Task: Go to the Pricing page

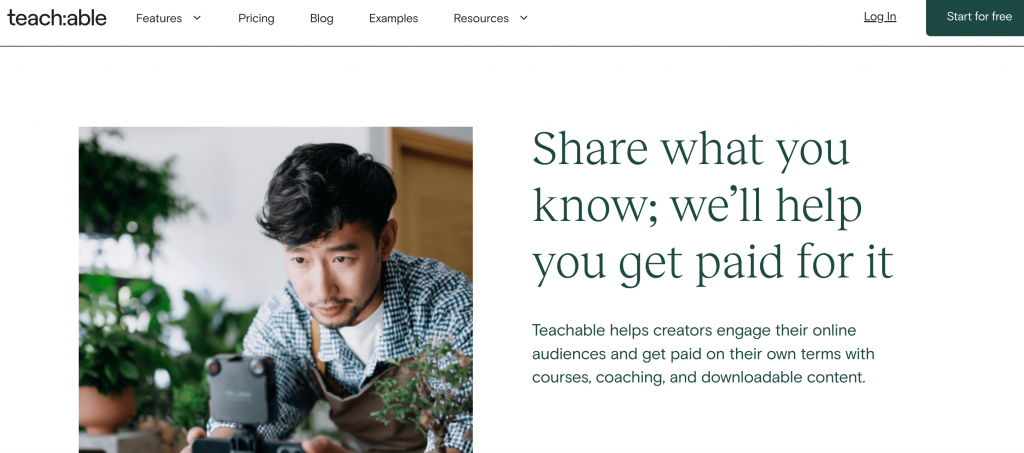Action: [256, 18]
